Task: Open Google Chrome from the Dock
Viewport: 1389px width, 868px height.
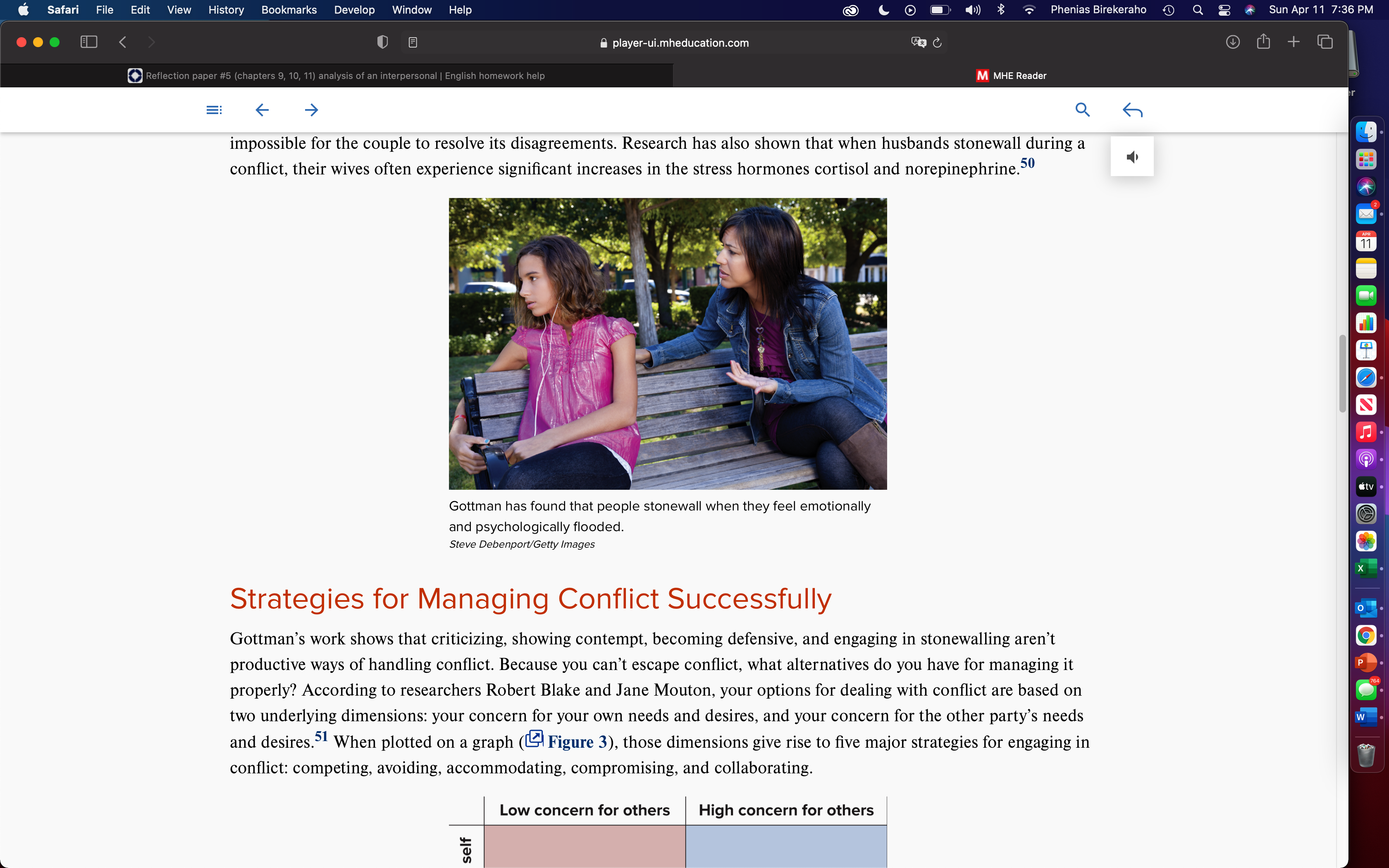Action: (1366, 636)
